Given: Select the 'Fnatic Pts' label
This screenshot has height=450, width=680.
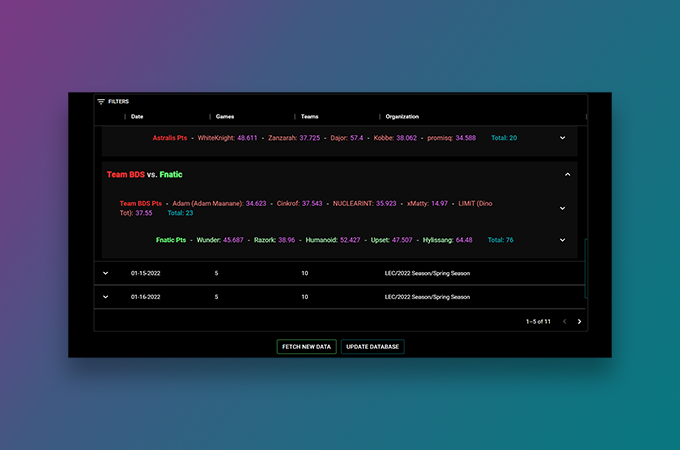Looking at the screenshot, I should 171,240.
